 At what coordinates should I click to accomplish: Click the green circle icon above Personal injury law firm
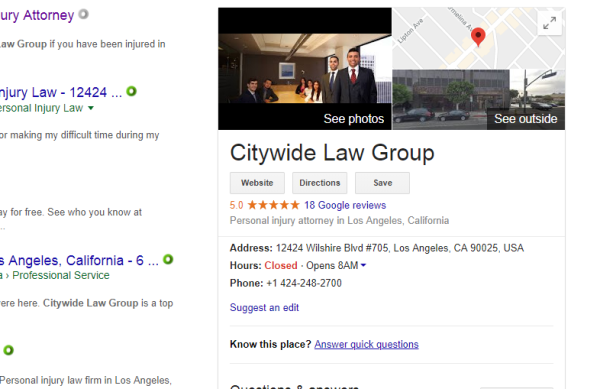click(8, 350)
